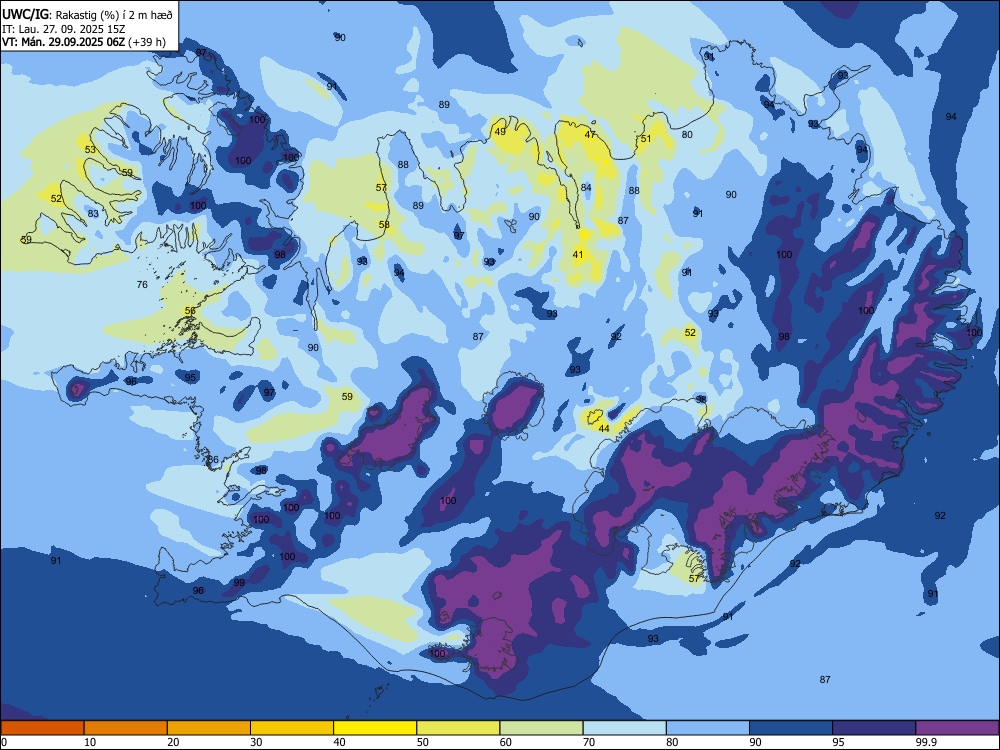Click the legend tick label 50
The height and width of the screenshot is (750, 1000).
(x=422, y=742)
